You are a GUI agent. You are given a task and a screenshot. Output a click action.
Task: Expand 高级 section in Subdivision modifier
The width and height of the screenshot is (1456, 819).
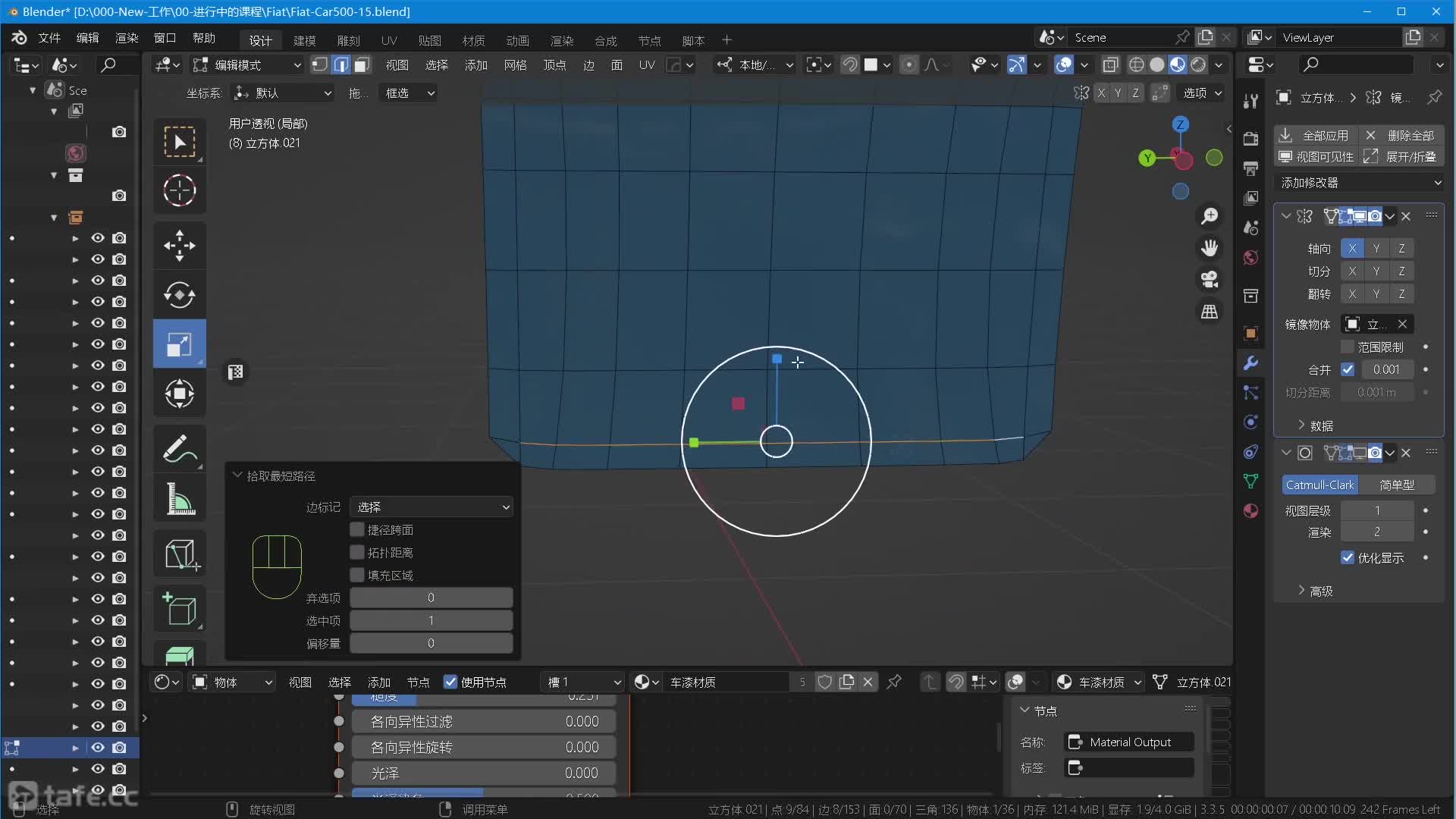[1316, 591]
